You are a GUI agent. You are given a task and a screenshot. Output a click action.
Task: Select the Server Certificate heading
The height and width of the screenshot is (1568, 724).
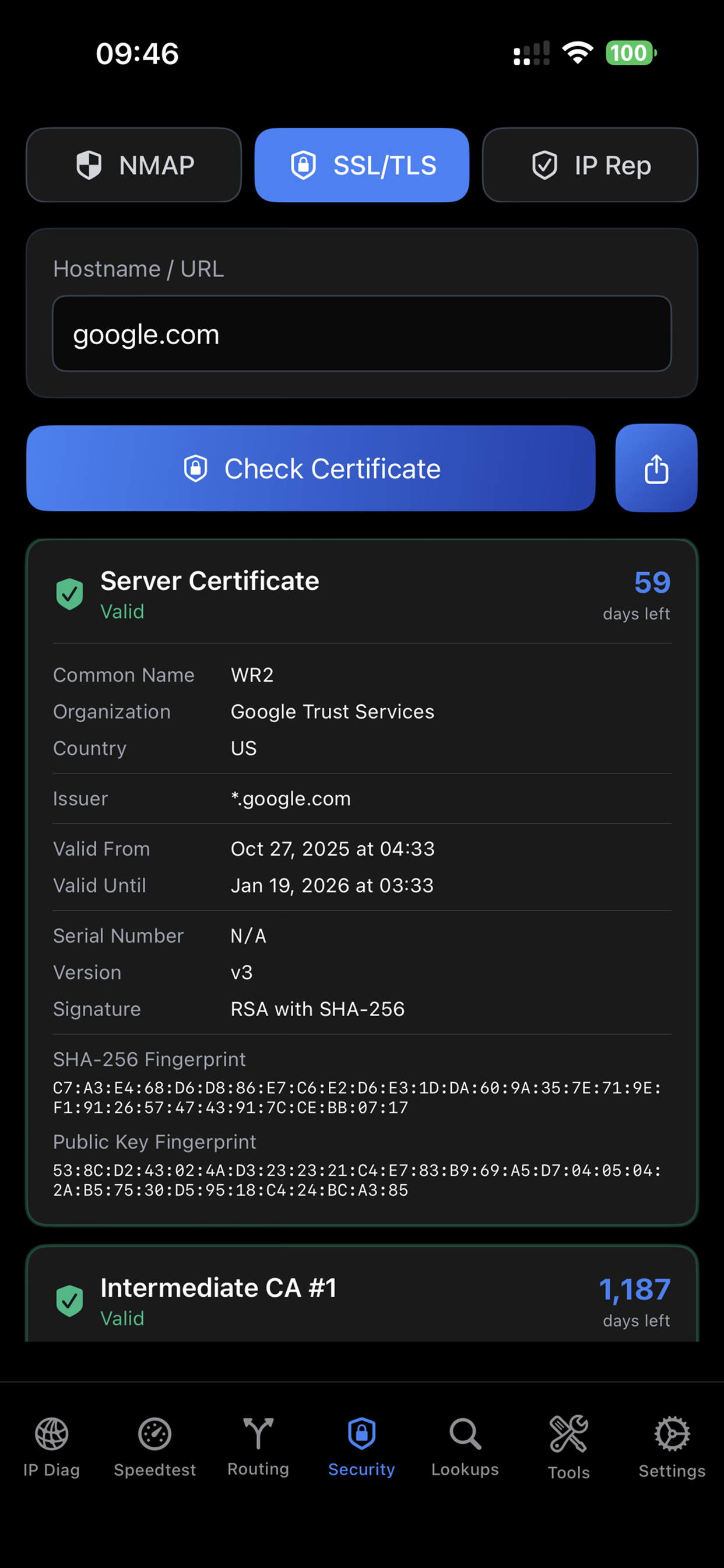(210, 580)
